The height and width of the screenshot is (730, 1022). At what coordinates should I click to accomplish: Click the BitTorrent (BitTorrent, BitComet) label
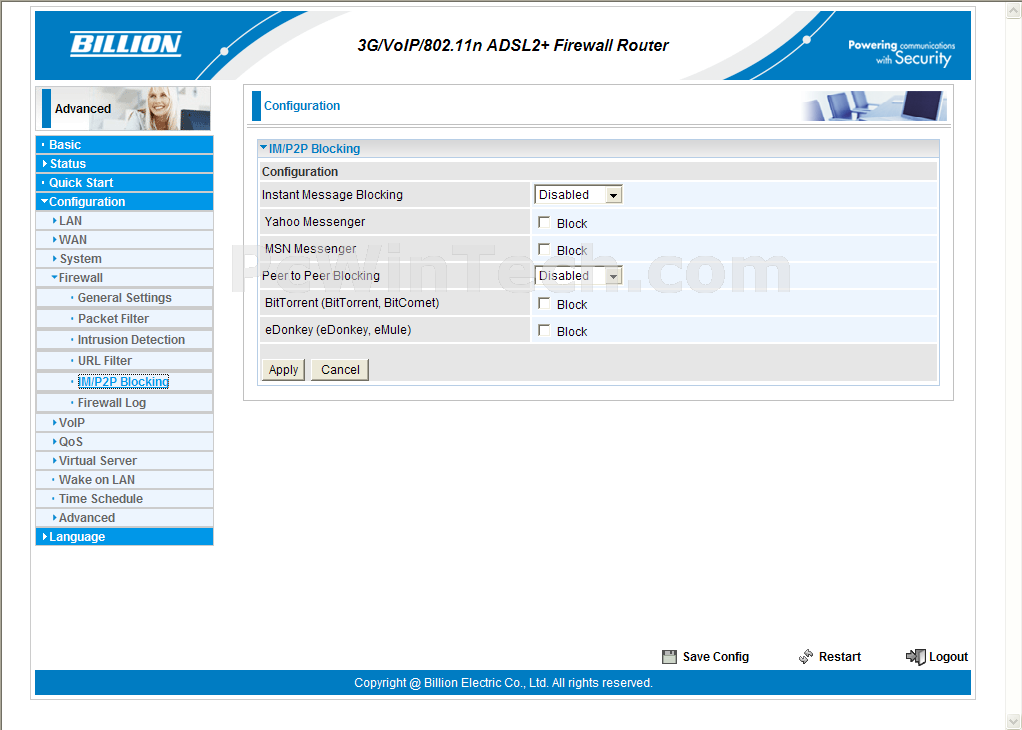(352, 303)
